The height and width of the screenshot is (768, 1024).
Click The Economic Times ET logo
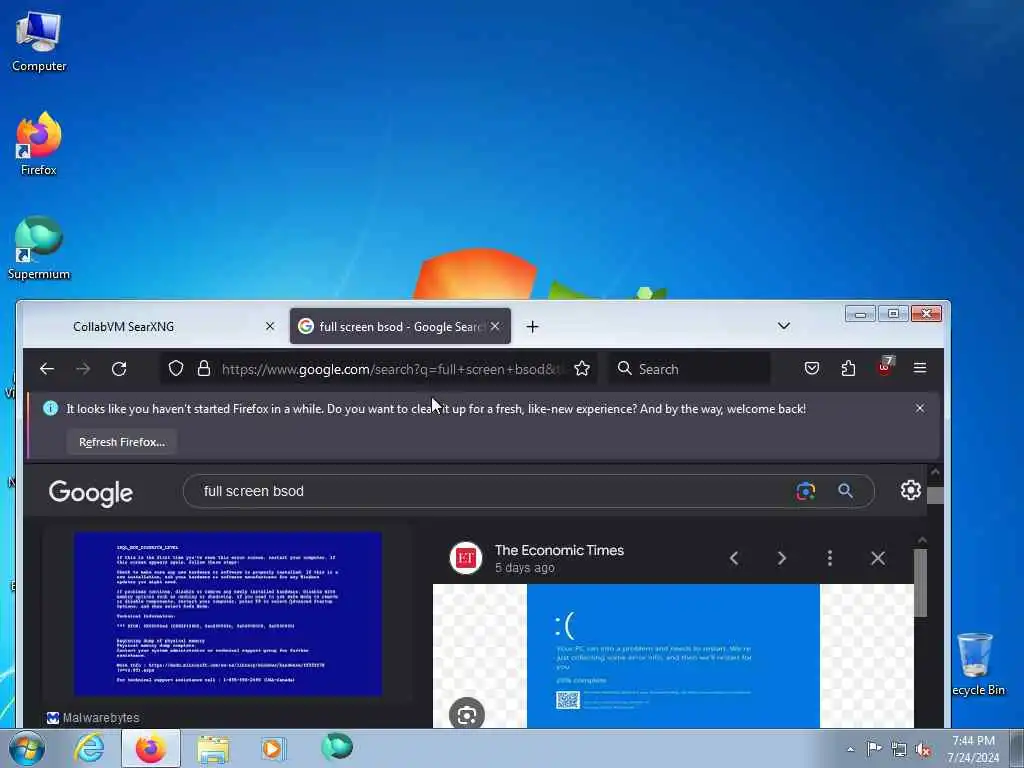tap(466, 558)
